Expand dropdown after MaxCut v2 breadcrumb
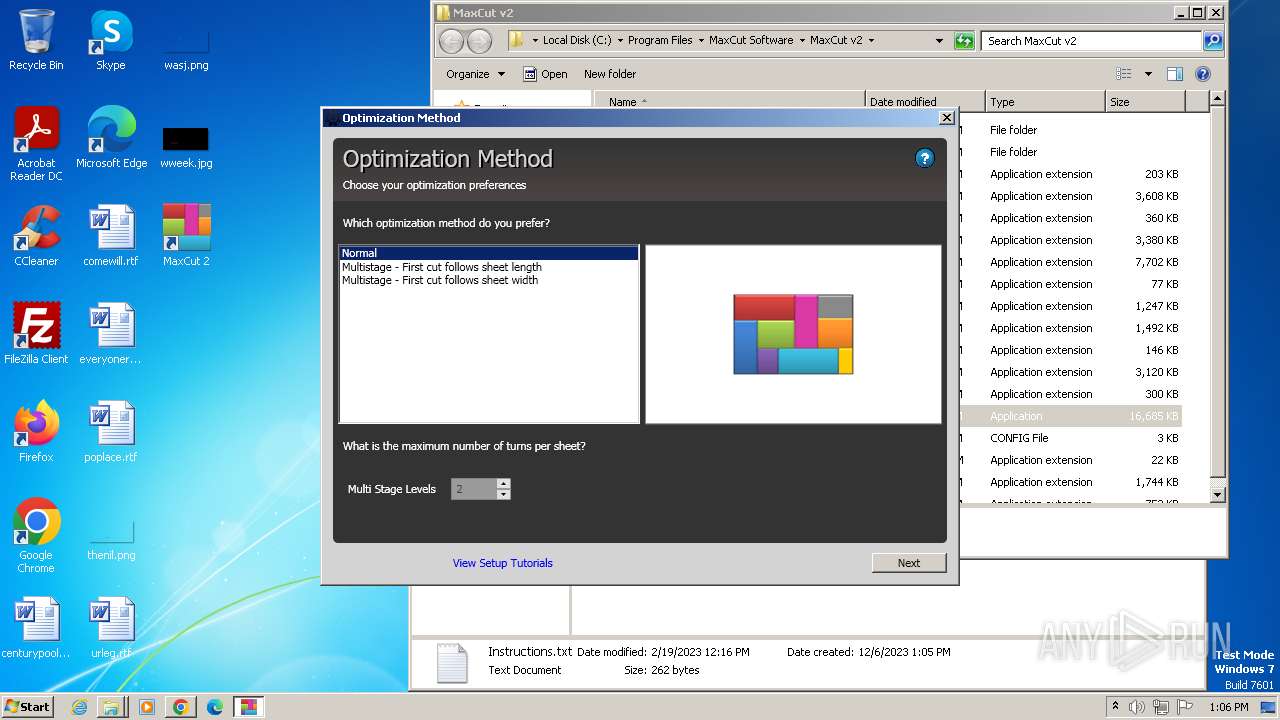Image resolution: width=1280 pixels, height=720 pixels. (x=871, y=41)
